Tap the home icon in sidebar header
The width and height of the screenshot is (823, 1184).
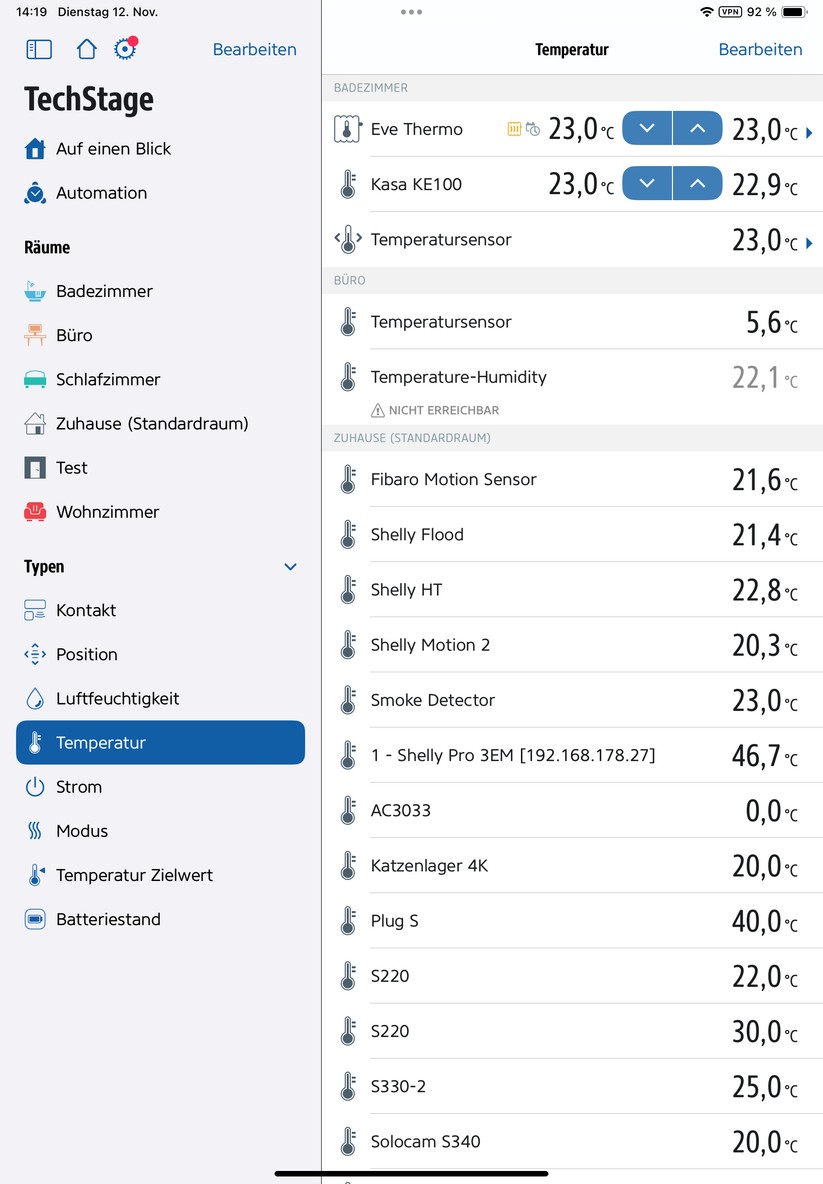(x=86, y=49)
